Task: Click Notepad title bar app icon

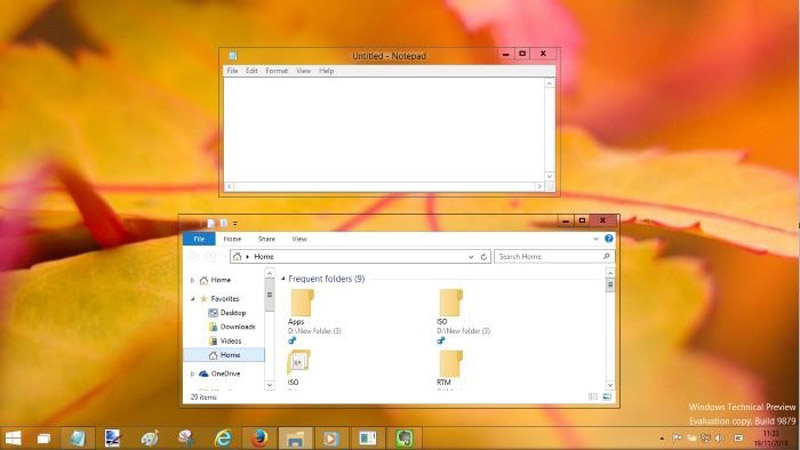Action: pos(233,56)
